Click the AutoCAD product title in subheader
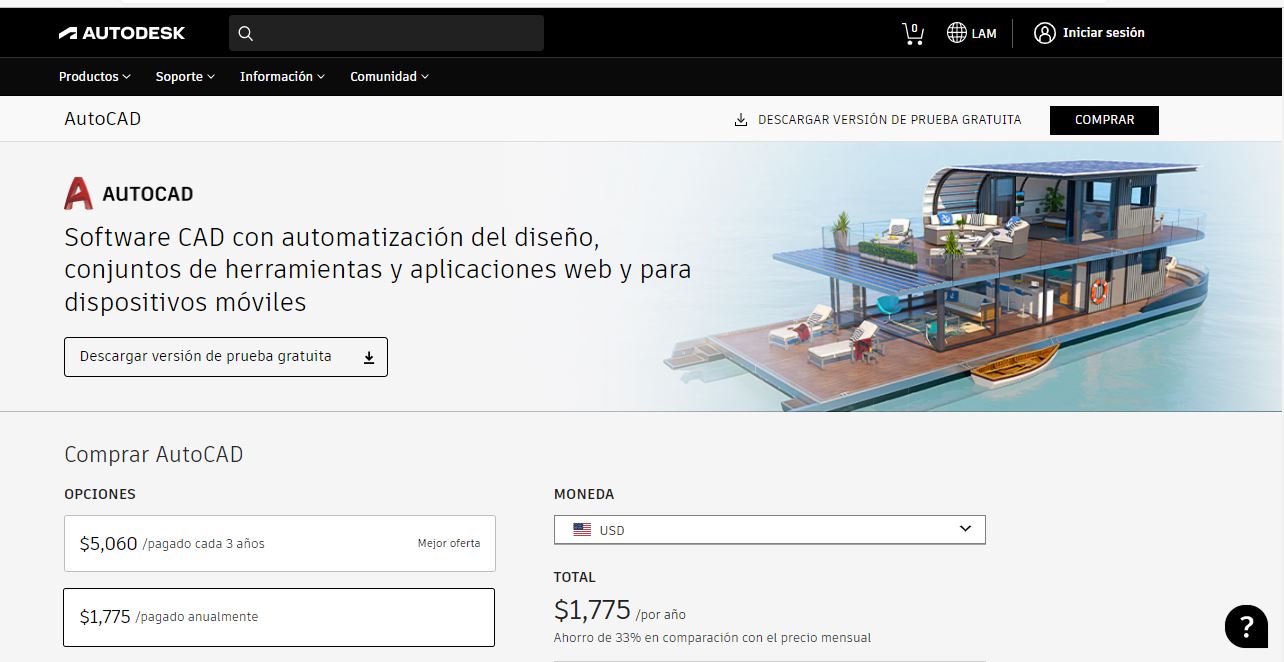 (x=103, y=119)
